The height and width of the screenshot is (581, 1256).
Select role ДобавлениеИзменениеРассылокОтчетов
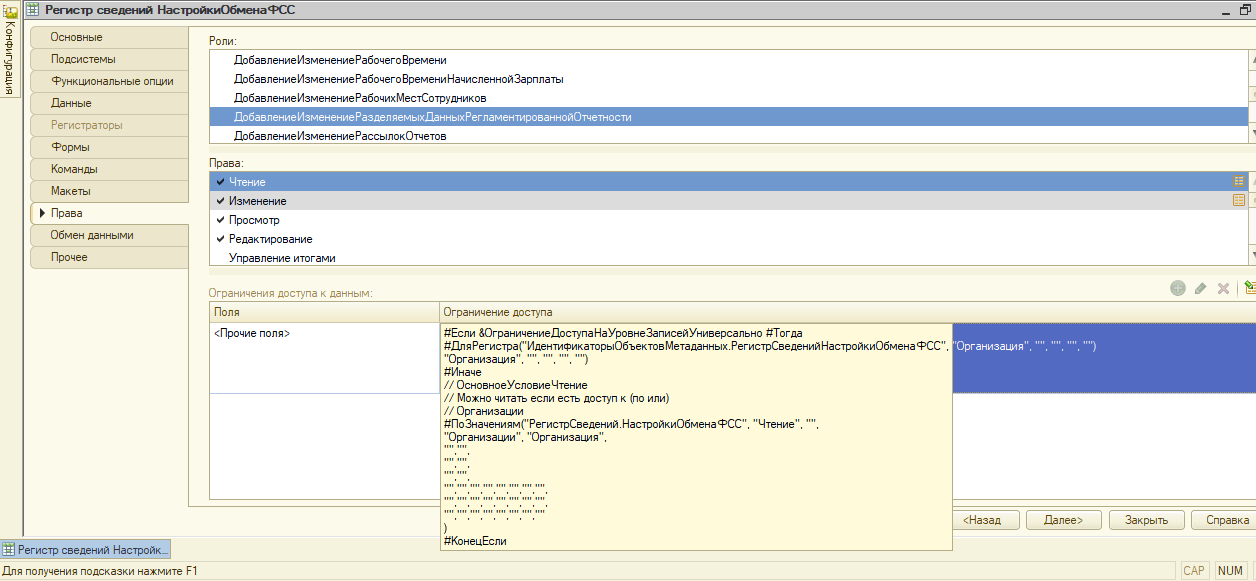[340, 136]
